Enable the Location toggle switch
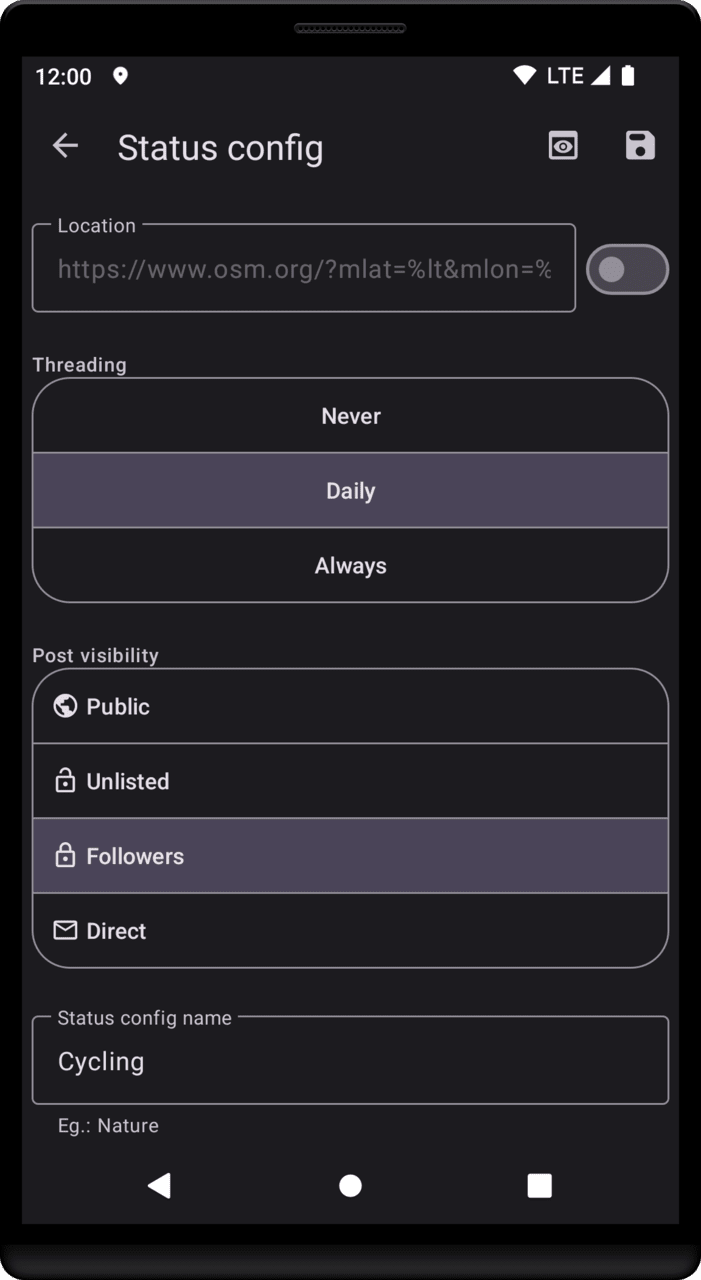 627,269
